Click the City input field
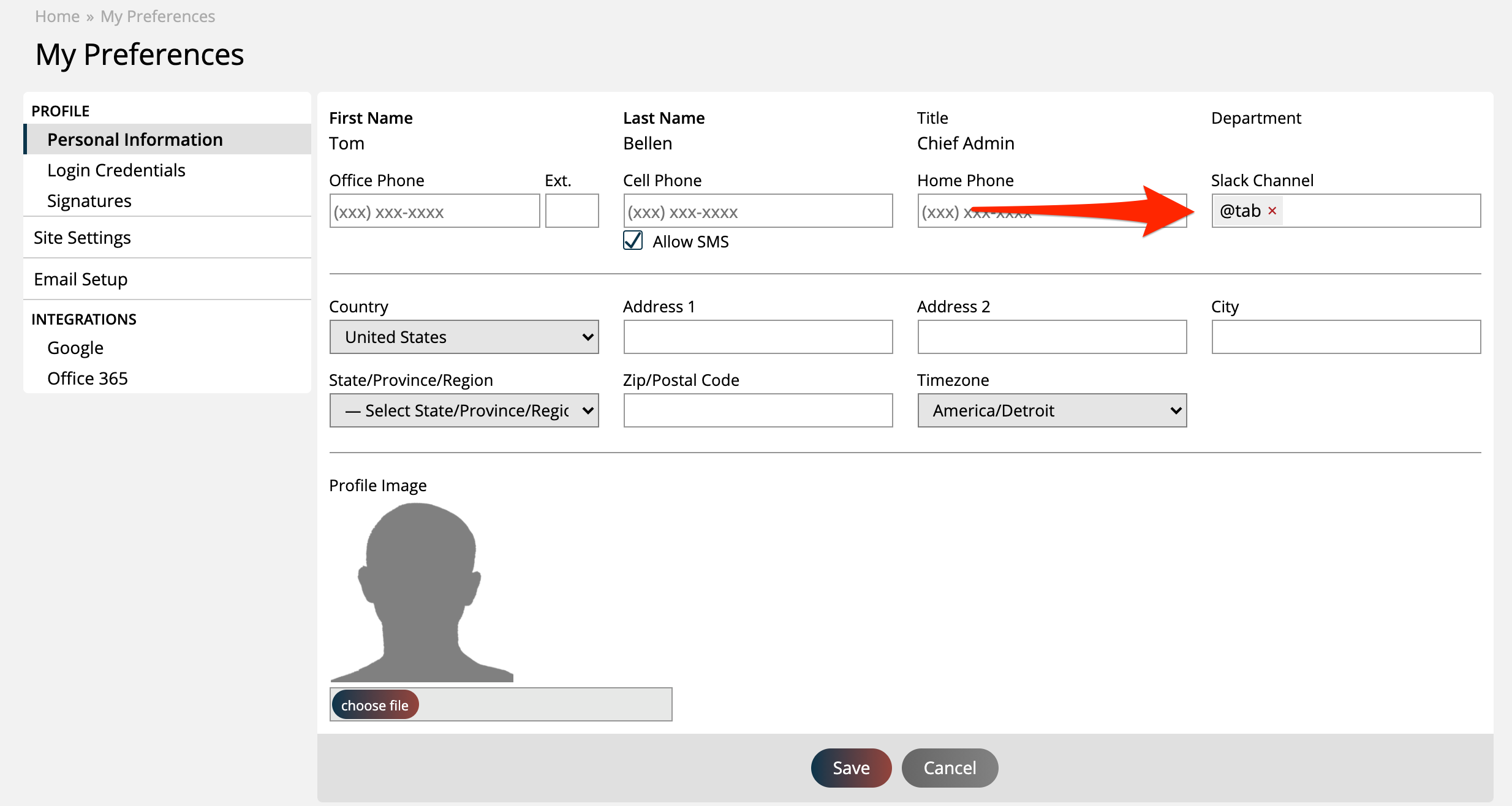Screen dimensions: 1512x806 [x=1345, y=337]
